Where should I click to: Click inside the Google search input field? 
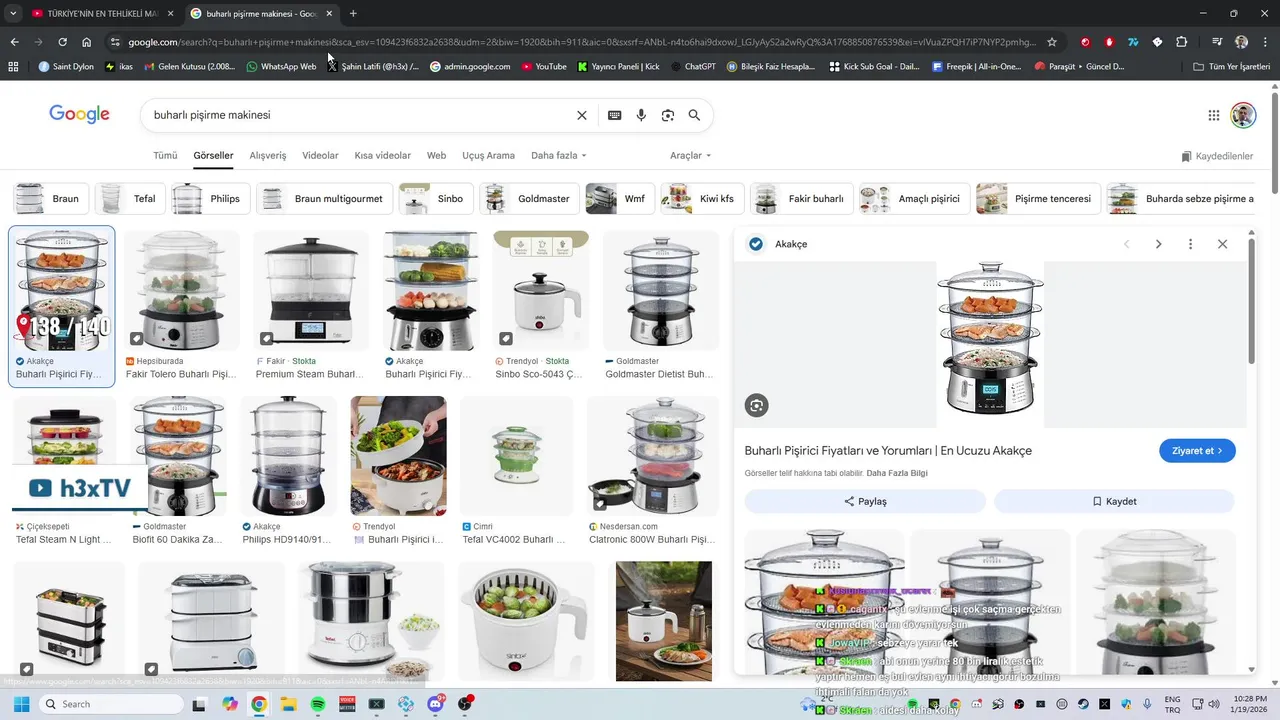click(360, 115)
